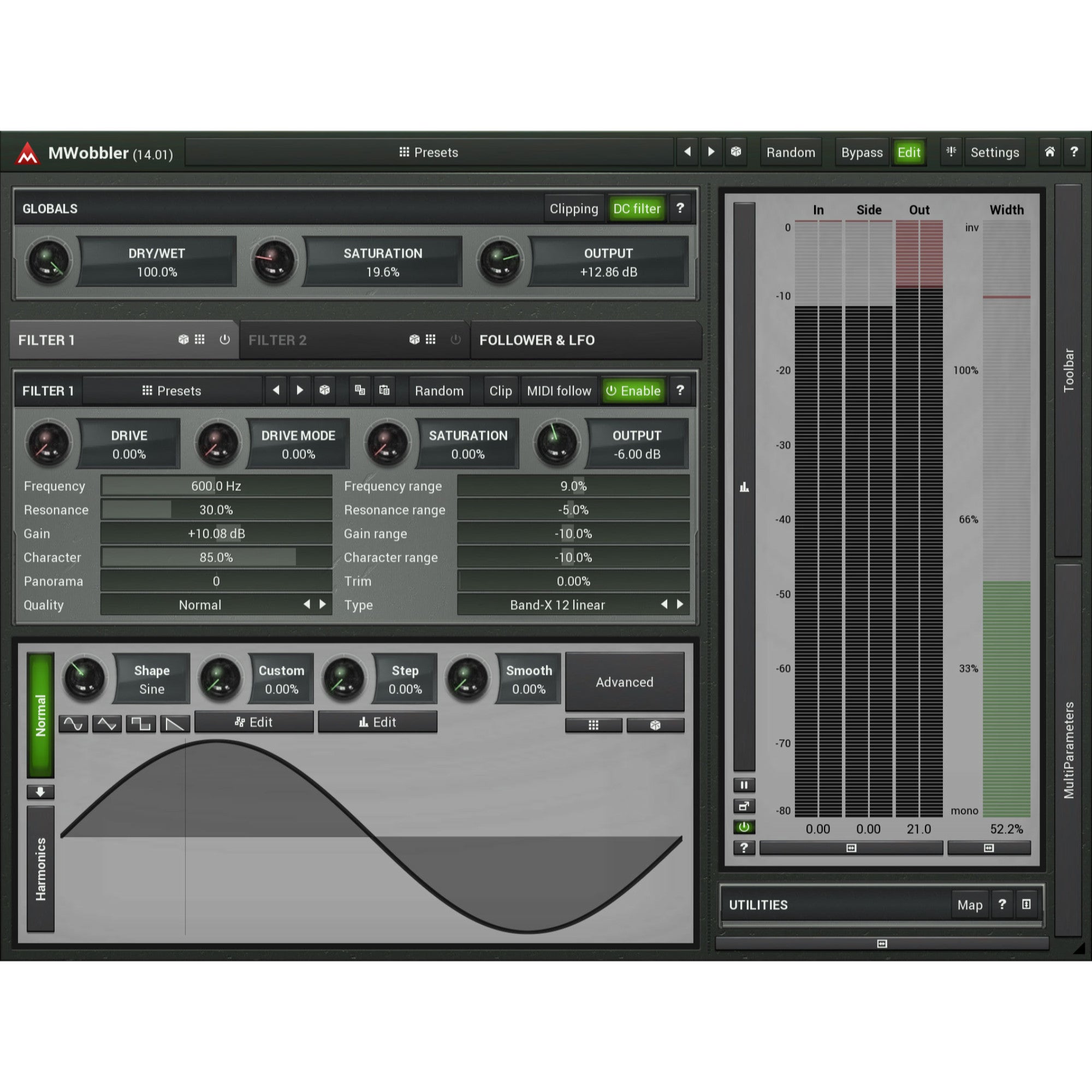This screenshot has height=1092, width=1092.
Task: Click the Character slider bar
Action: [x=216, y=557]
